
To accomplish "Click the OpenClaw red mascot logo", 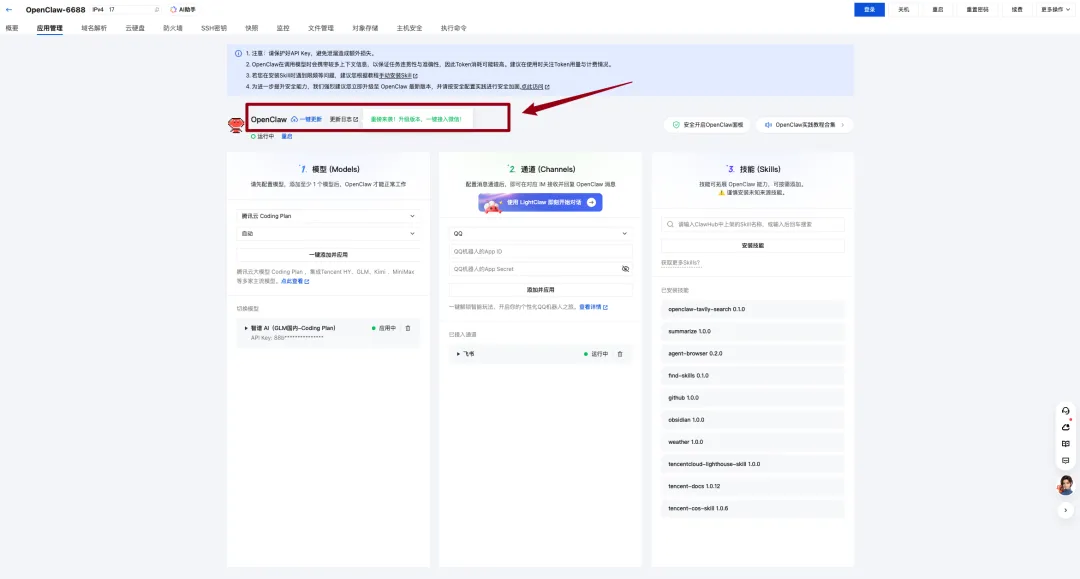I will pyautogui.click(x=236, y=125).
